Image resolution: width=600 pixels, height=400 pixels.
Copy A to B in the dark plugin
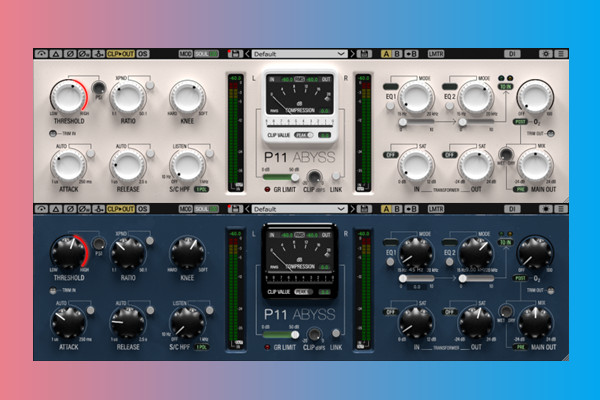click(x=411, y=209)
